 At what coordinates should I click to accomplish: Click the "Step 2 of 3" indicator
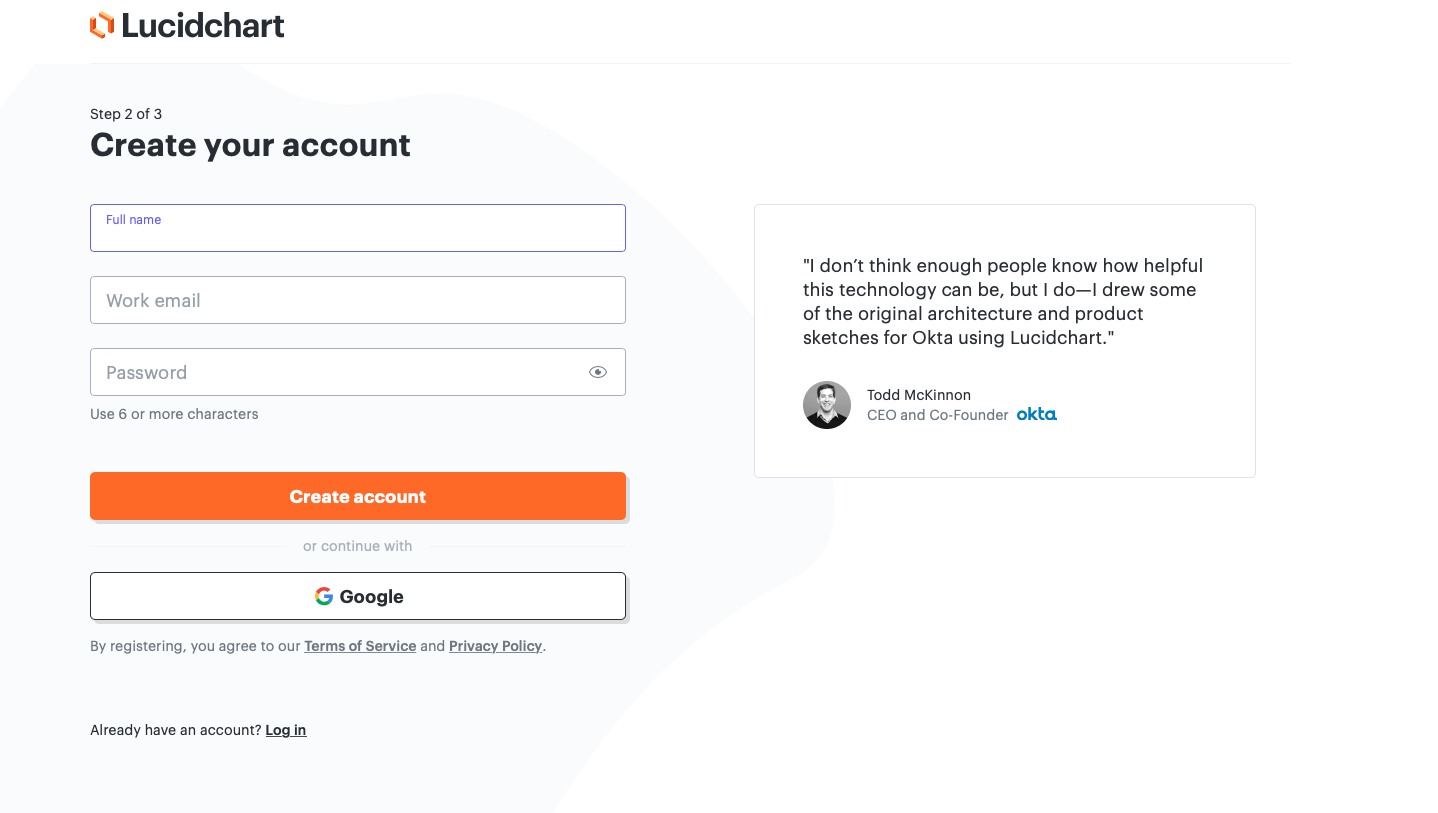coord(126,114)
